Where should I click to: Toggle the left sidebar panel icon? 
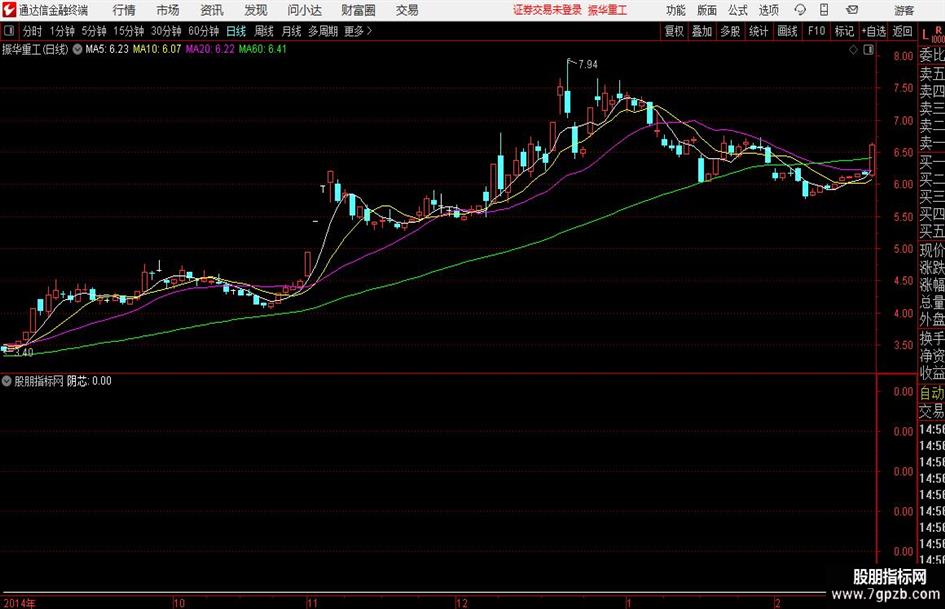[9, 31]
